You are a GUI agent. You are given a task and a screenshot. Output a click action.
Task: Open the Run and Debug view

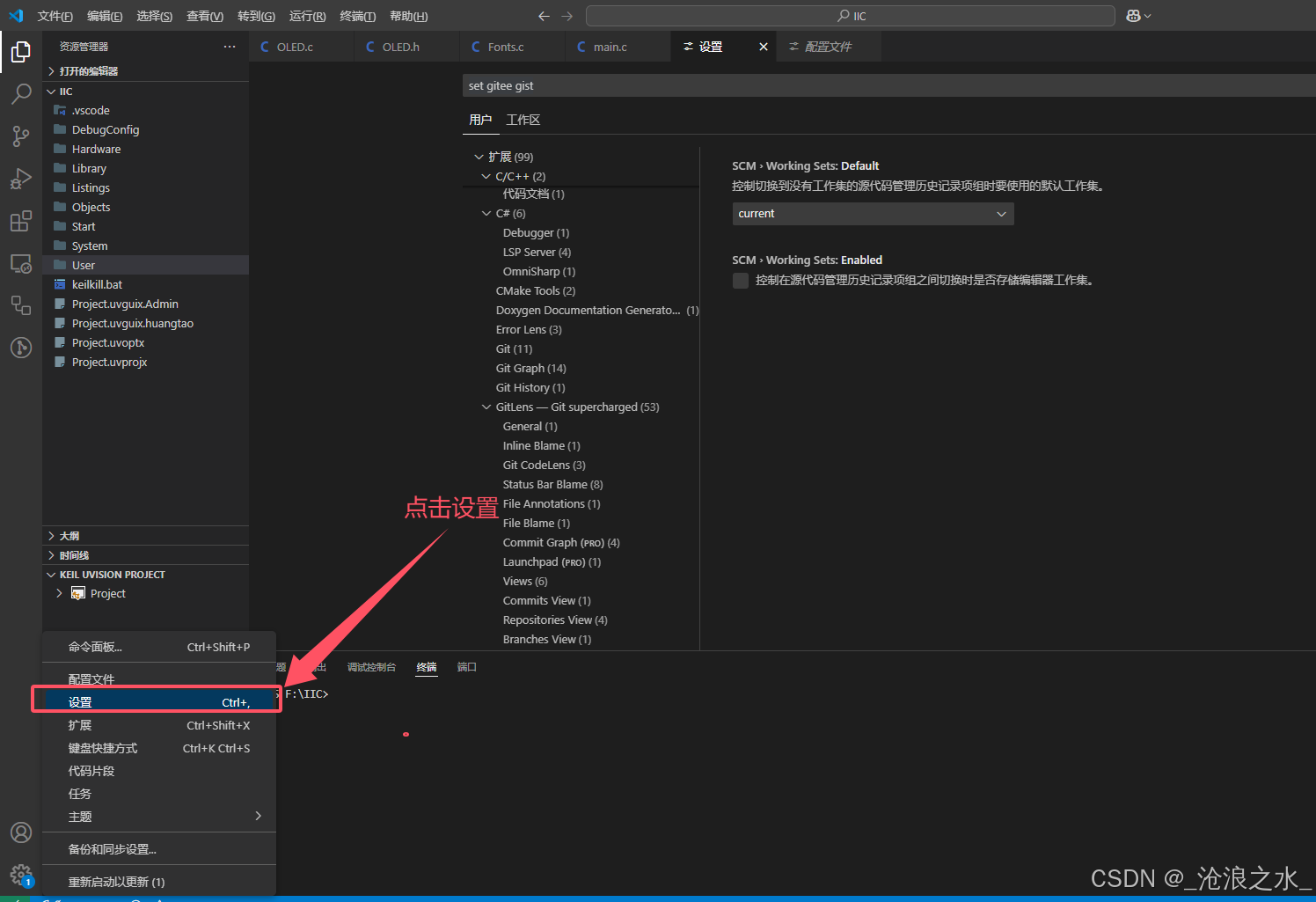pyautogui.click(x=20, y=178)
